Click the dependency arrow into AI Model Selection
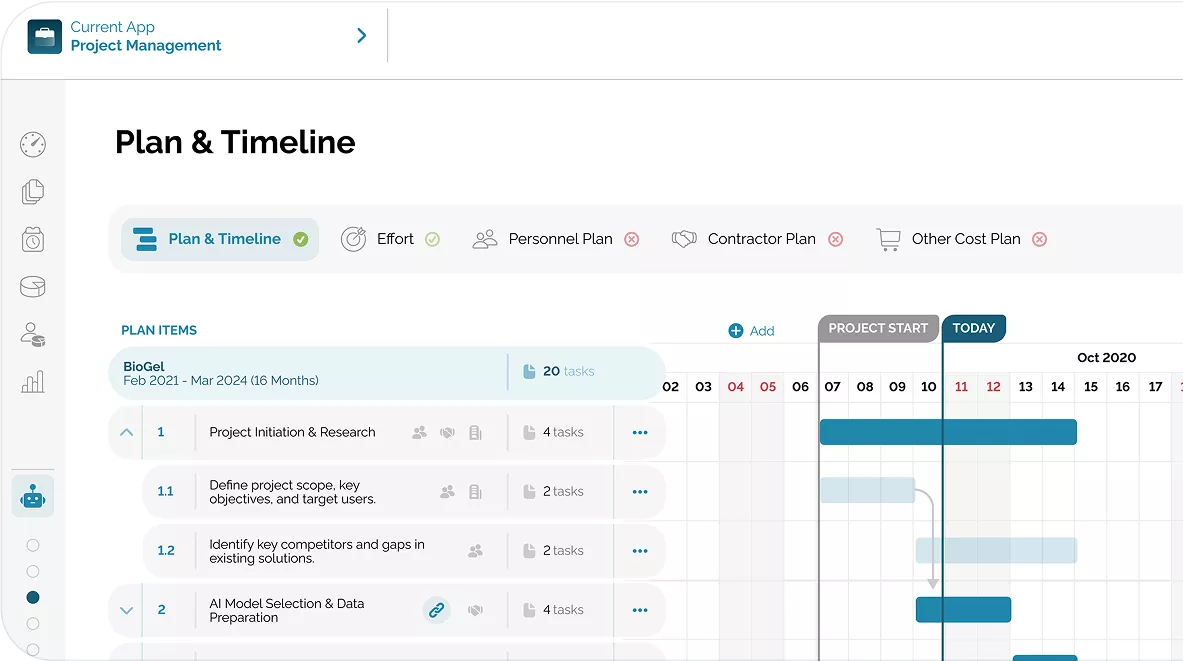The width and height of the screenshot is (1183, 661). [x=933, y=583]
